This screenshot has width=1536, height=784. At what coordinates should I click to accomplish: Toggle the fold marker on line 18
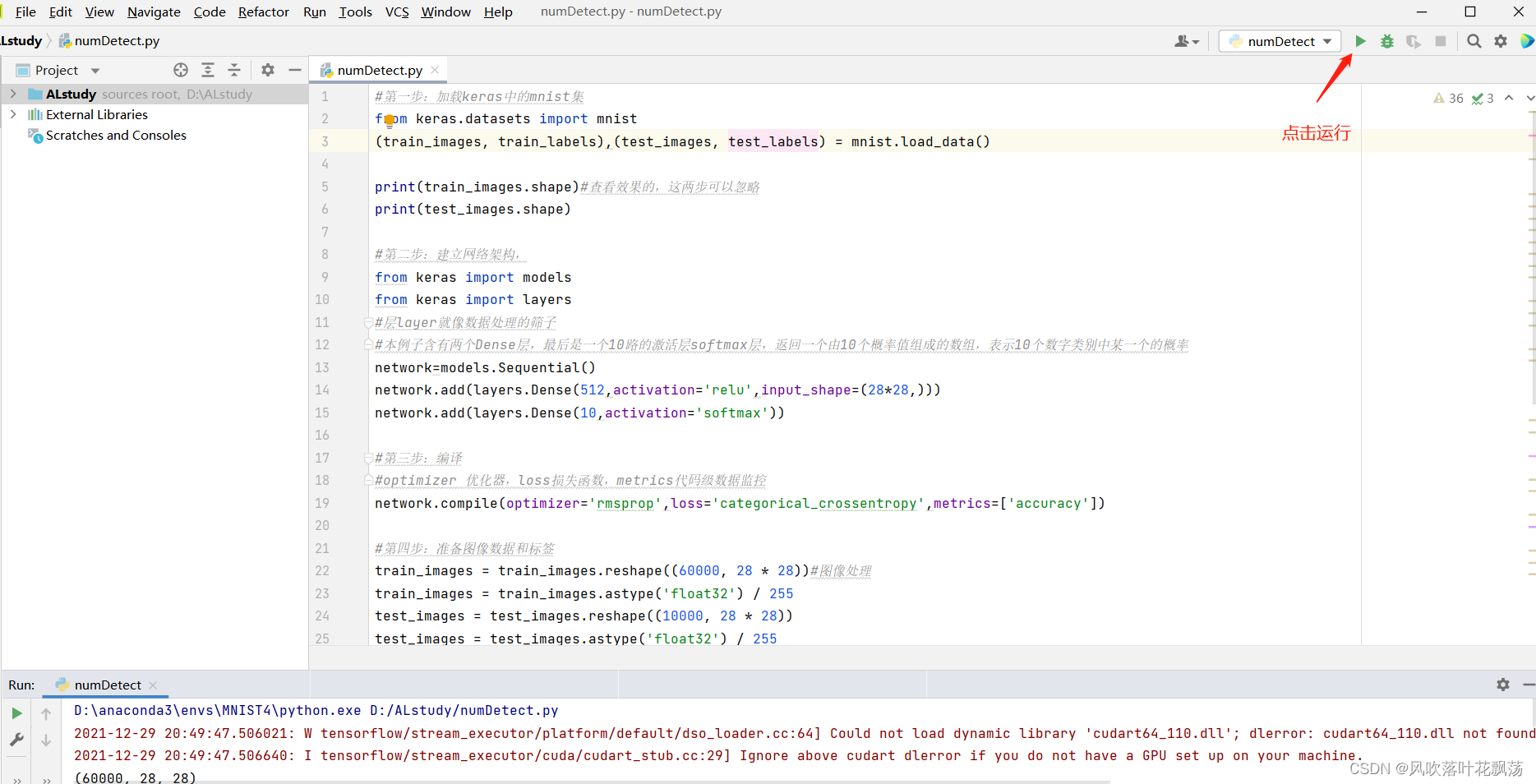(x=368, y=480)
